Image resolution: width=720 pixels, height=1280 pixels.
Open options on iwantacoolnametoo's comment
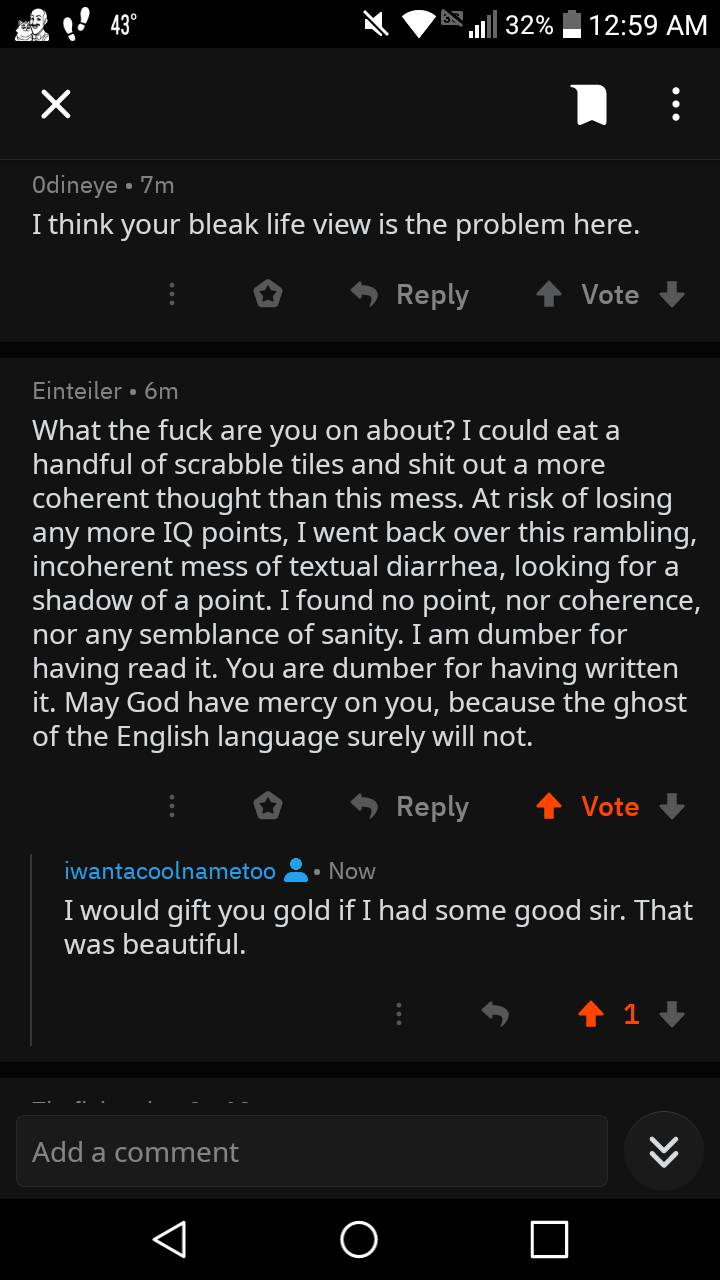pyautogui.click(x=398, y=1014)
